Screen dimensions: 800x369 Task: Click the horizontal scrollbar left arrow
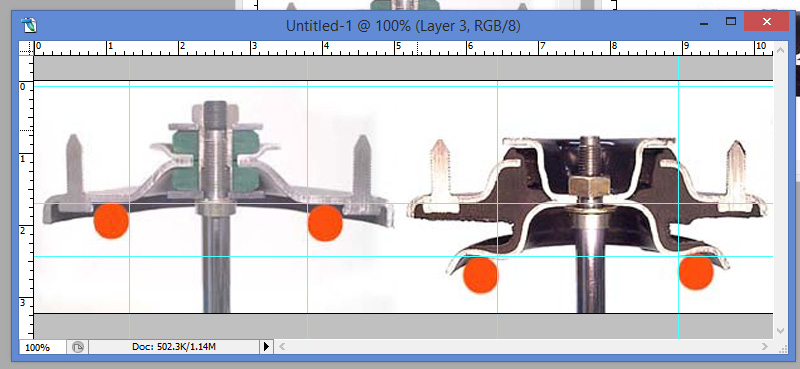point(282,347)
